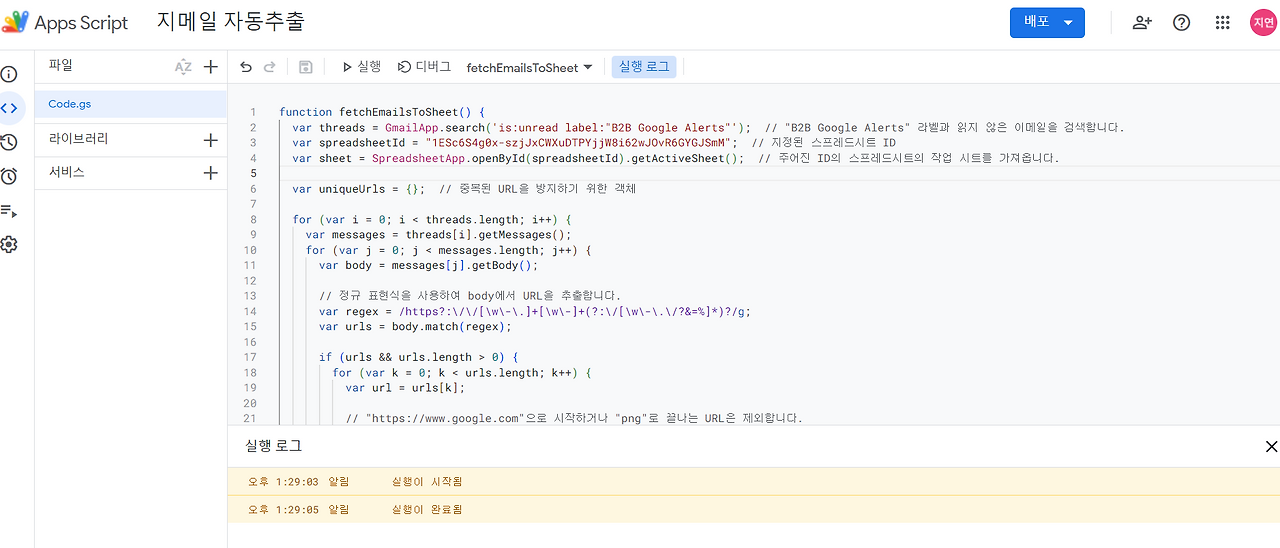Click the Apps Script logo
This screenshot has height=548, width=1280.
tap(16, 22)
